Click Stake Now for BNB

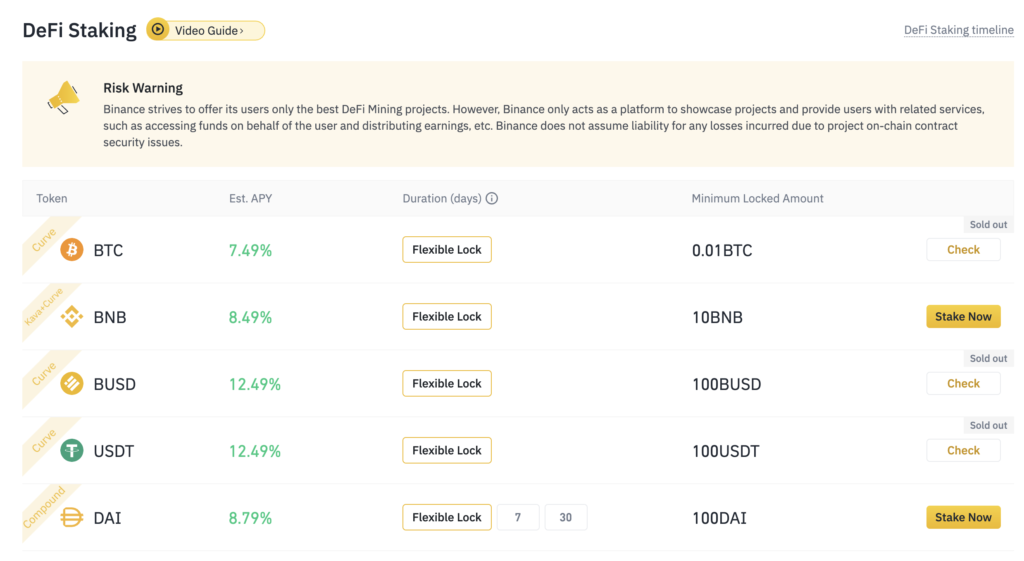963,317
